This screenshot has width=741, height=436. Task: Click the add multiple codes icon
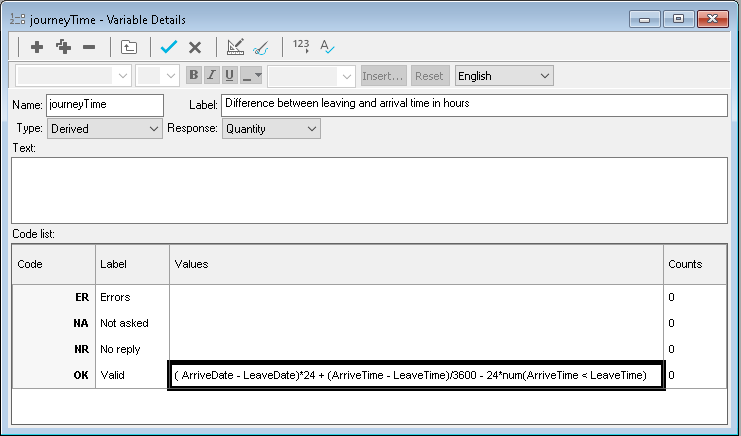click(63, 46)
